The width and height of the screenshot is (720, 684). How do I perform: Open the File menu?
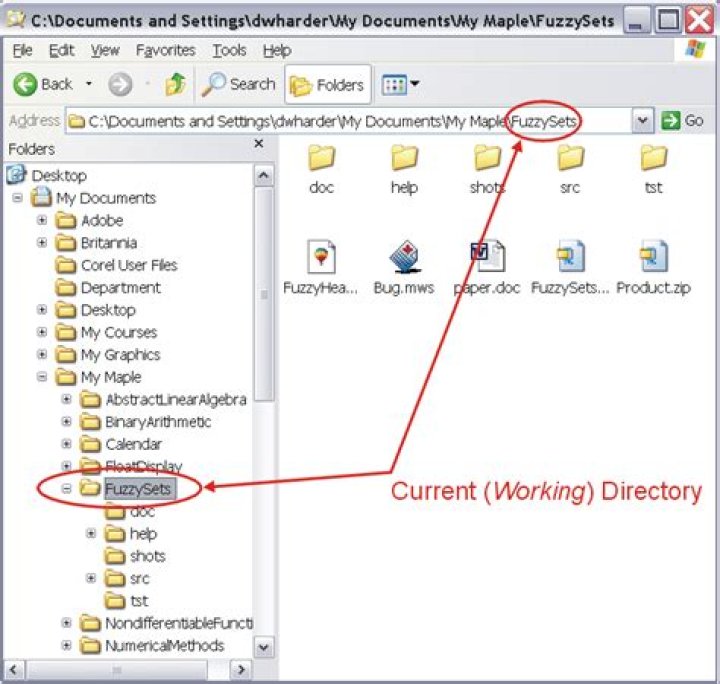(x=22, y=50)
